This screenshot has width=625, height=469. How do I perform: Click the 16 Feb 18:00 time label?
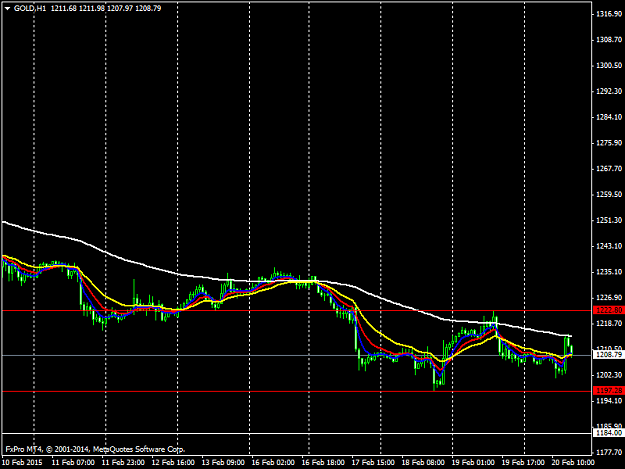click(x=323, y=463)
